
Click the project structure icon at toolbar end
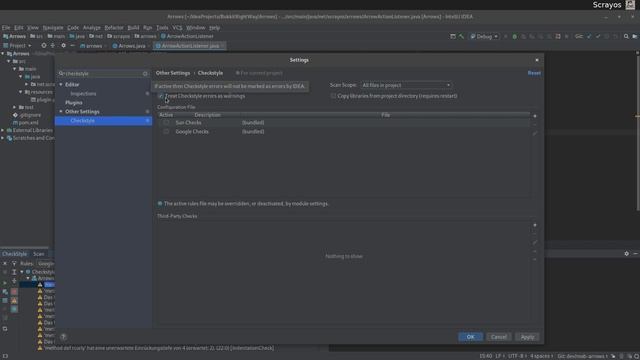point(635,36)
